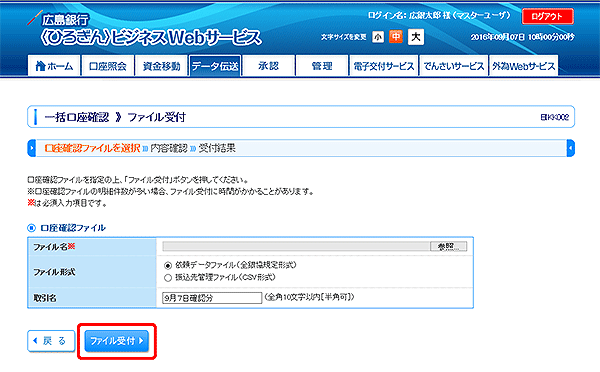The height and width of the screenshot is (372, 600).
Task: Open the 資金移動 tab
Action: pos(161,66)
